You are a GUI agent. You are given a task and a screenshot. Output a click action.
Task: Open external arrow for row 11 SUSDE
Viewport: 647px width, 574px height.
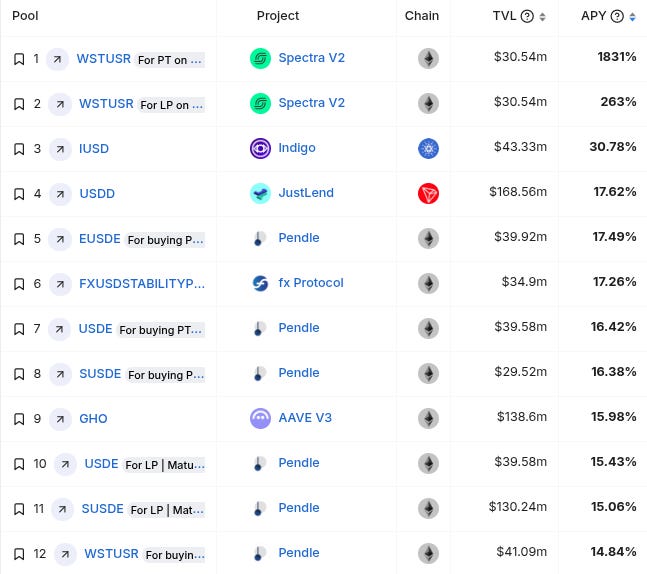[x=62, y=509]
